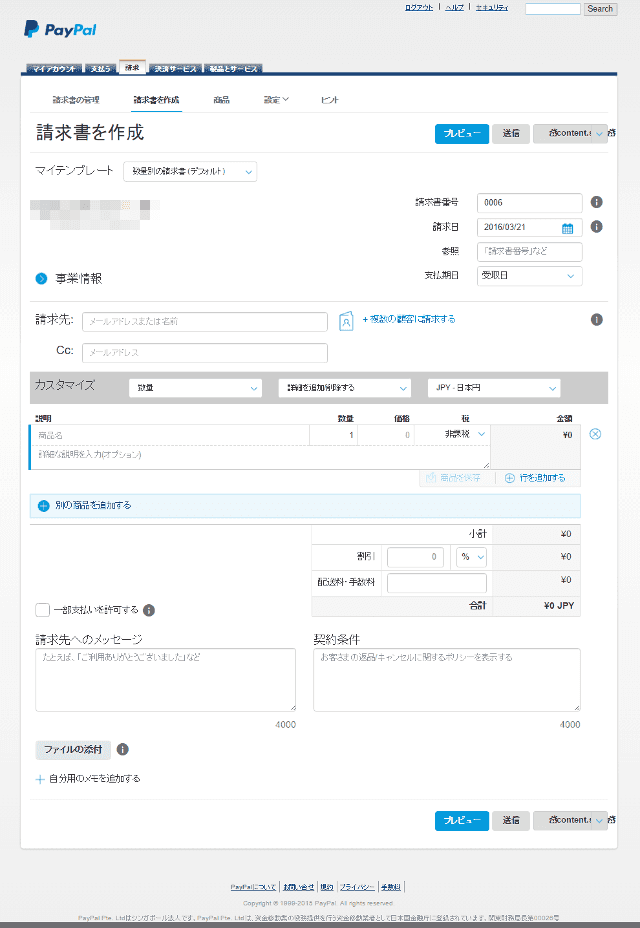The height and width of the screenshot is (928, 640).
Task: Click info icon next to ファイルの添付
Action: point(123,749)
